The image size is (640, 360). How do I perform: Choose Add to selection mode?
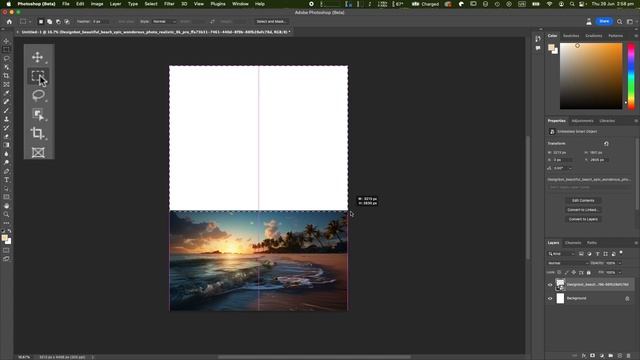click(49, 22)
